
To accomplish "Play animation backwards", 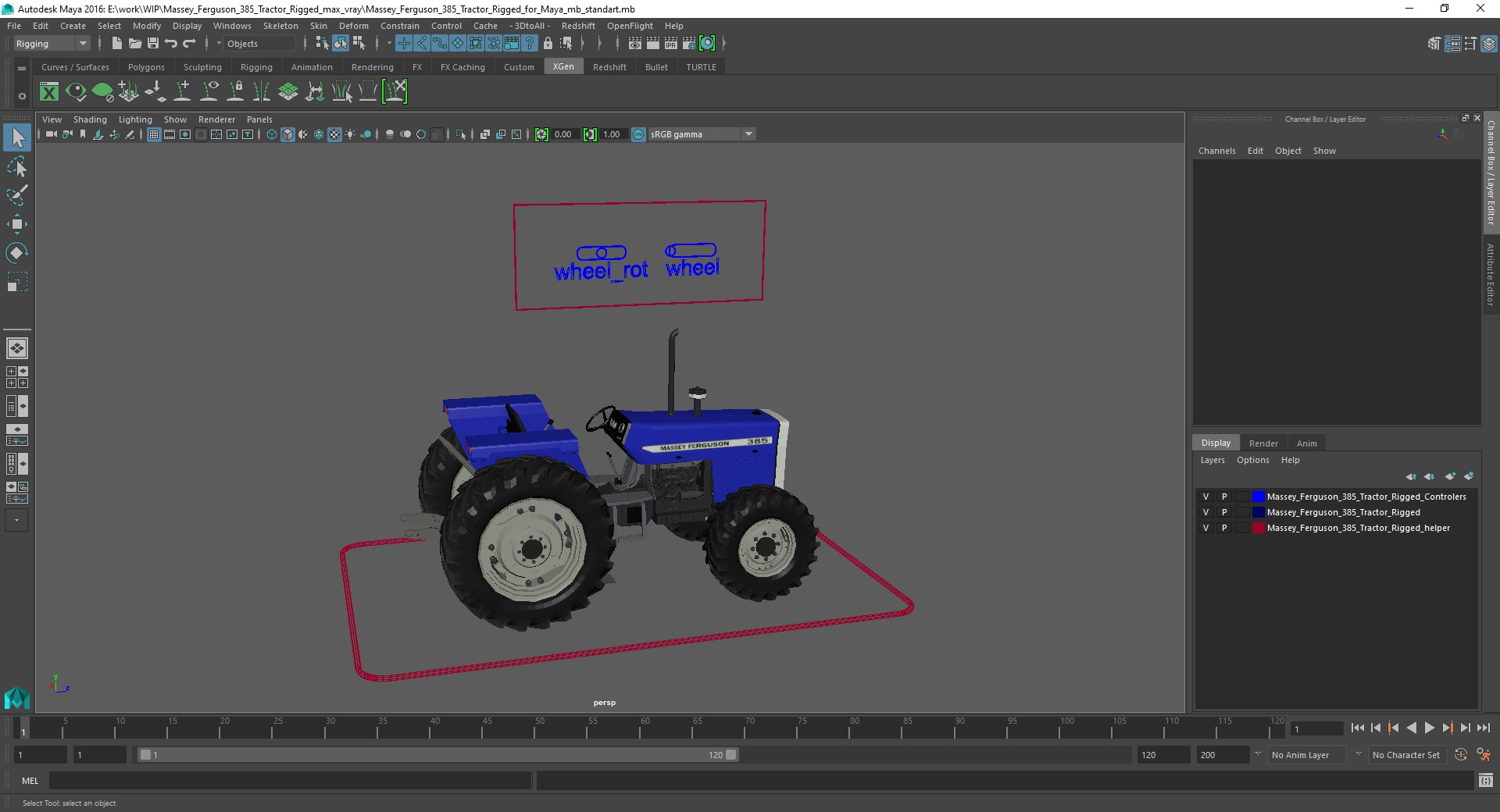I will coord(1412,728).
